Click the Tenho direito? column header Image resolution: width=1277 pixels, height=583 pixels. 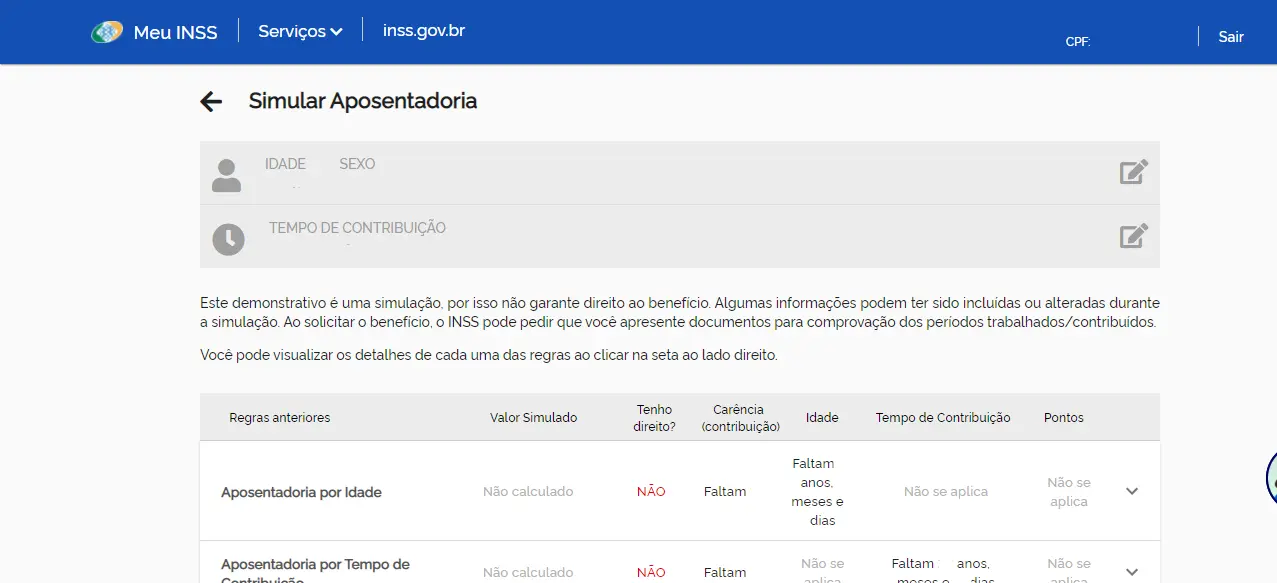[654, 417]
